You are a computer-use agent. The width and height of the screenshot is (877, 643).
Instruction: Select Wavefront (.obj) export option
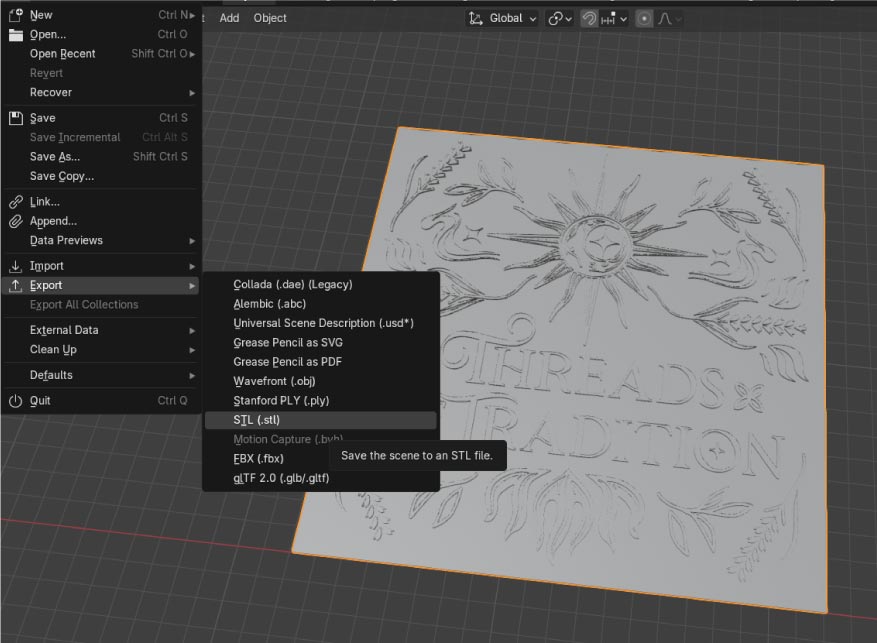point(320,381)
